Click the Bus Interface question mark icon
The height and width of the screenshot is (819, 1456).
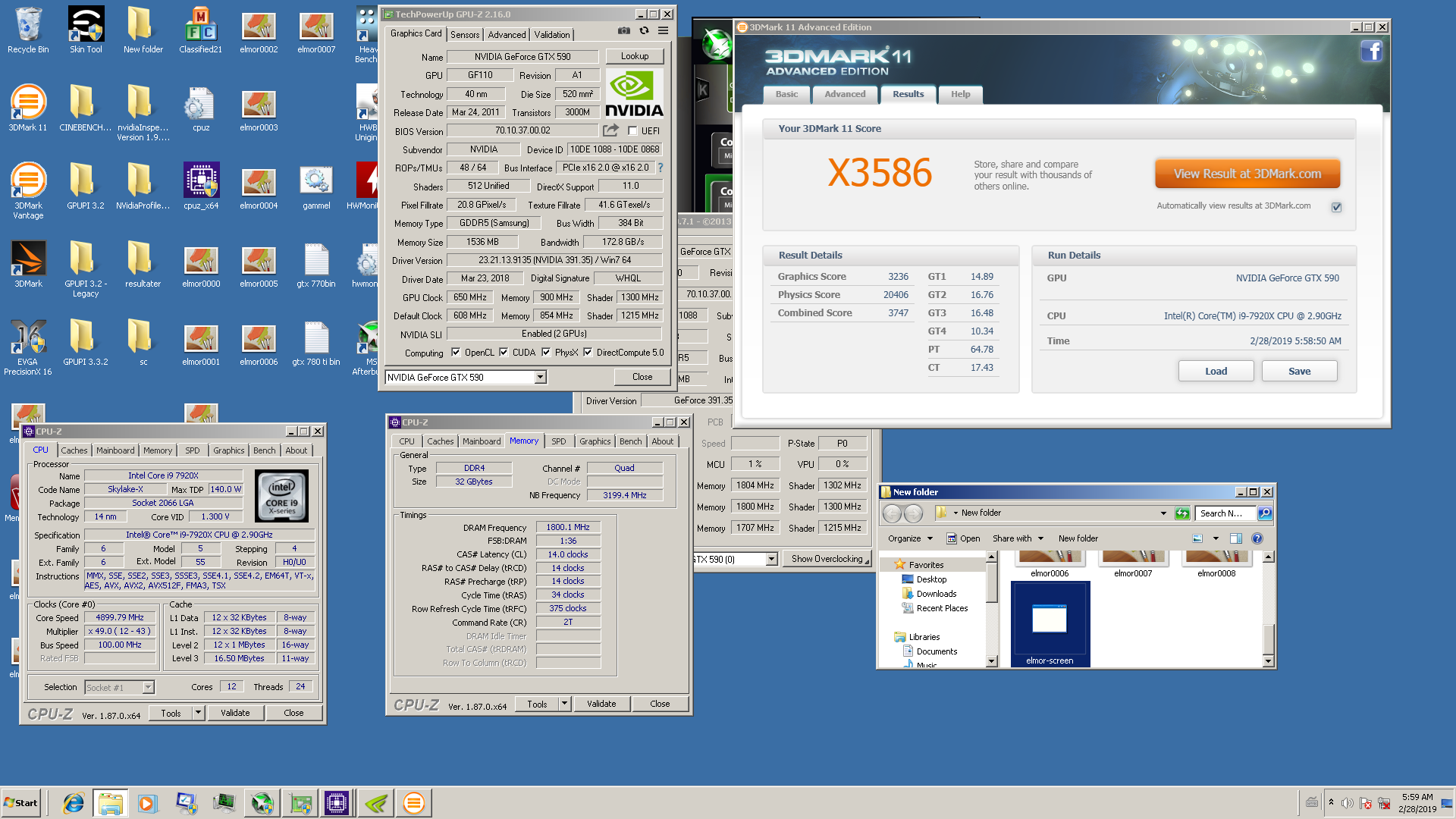coord(660,168)
